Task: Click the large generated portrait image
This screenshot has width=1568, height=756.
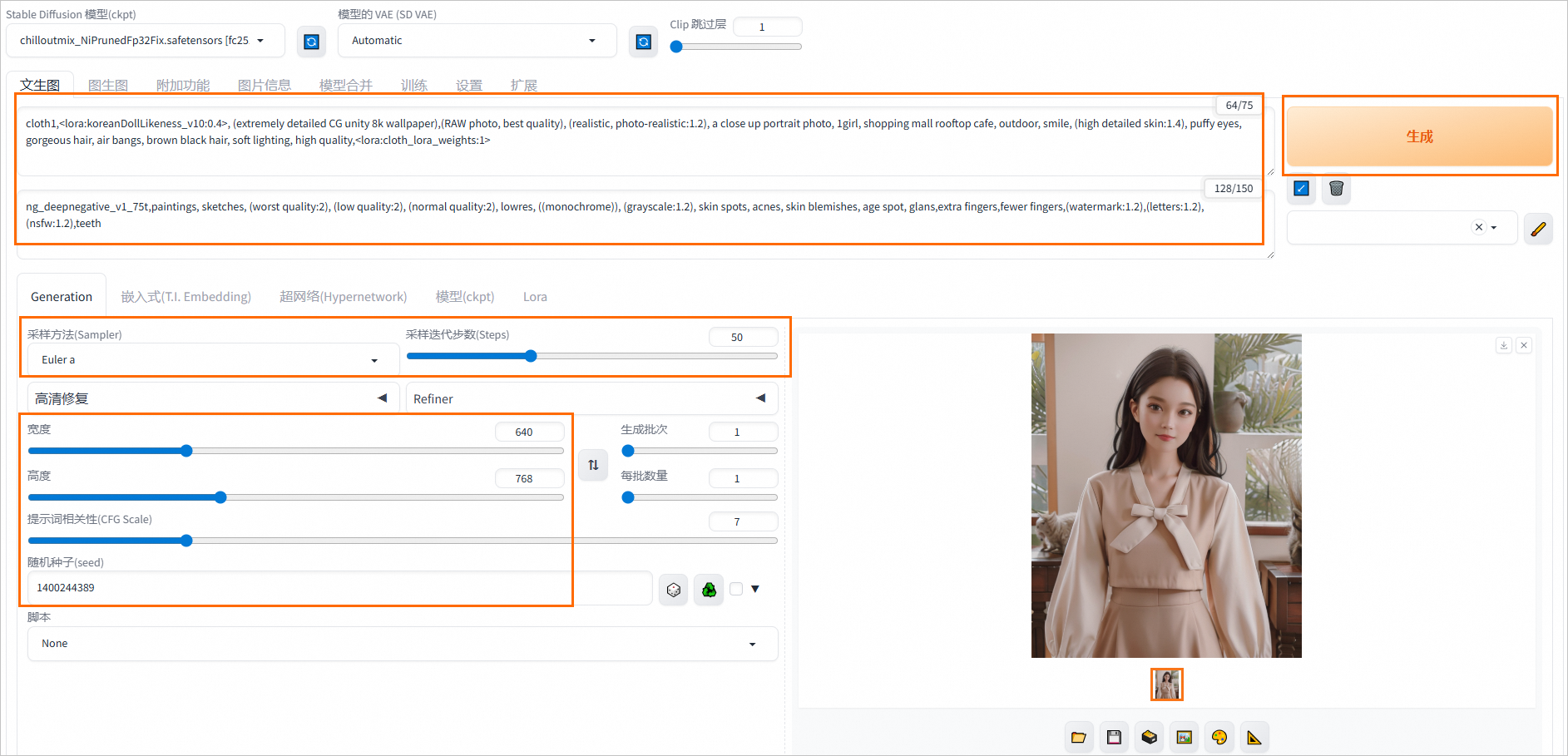Action: (1166, 496)
